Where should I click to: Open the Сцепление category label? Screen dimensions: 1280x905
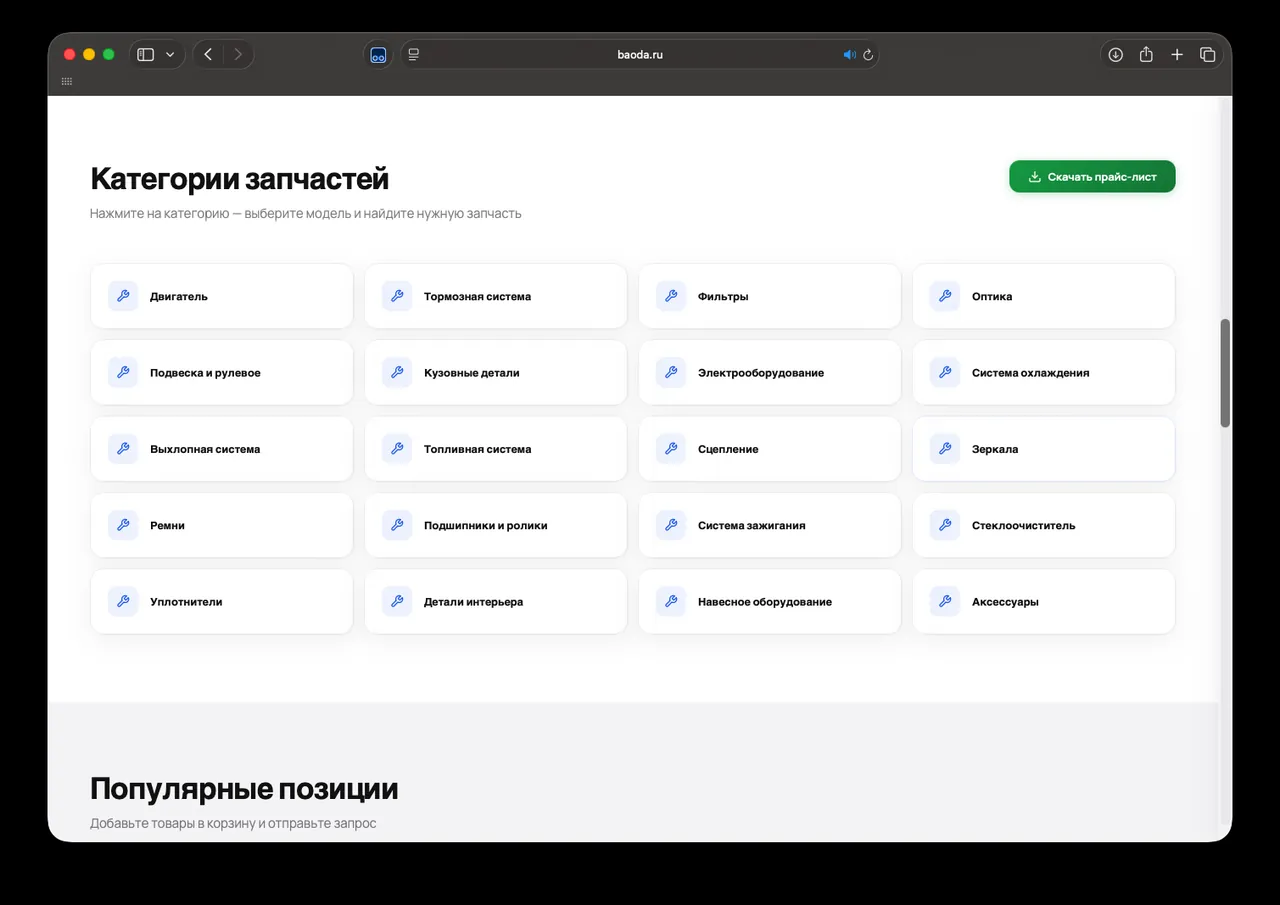pos(728,450)
